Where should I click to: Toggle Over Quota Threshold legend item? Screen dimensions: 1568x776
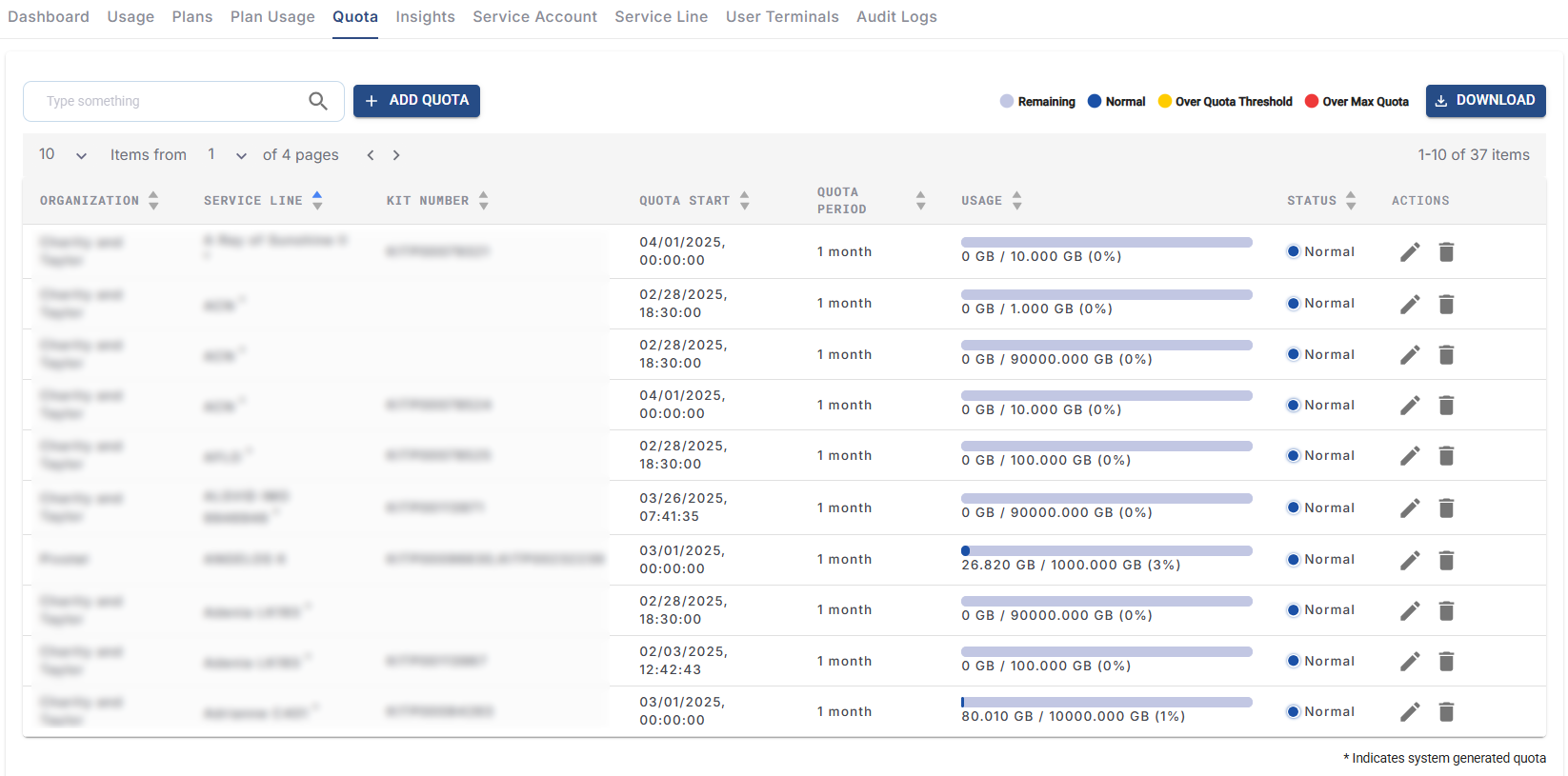coord(1225,102)
